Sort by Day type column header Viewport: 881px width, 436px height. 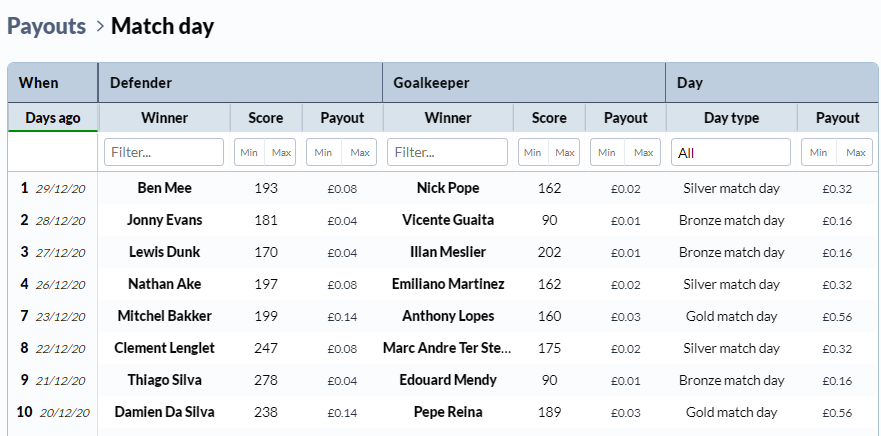[x=731, y=117]
